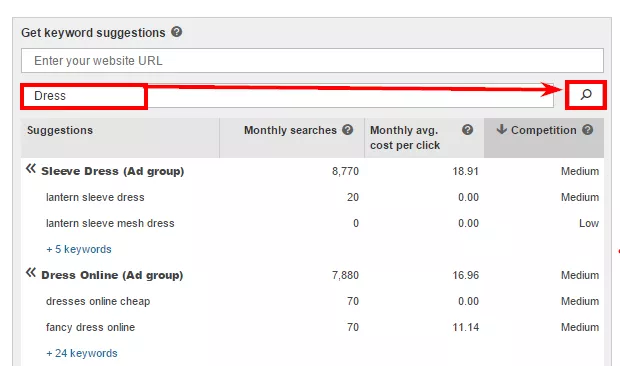Collapse the Dress Online ad group

point(31,273)
